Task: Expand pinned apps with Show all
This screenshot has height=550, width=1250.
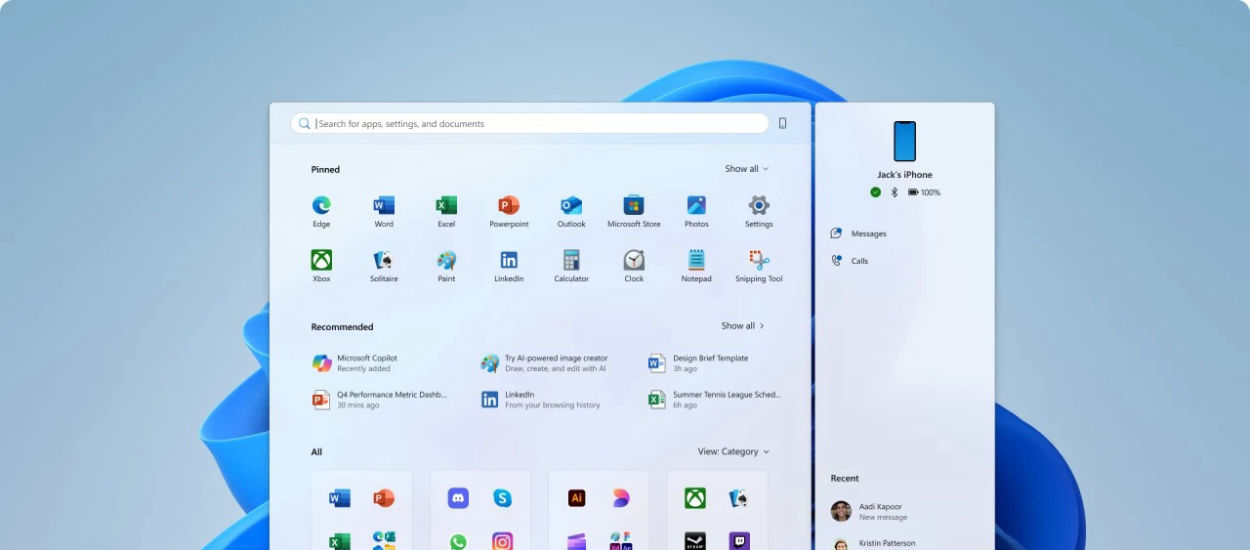Action: (x=746, y=169)
